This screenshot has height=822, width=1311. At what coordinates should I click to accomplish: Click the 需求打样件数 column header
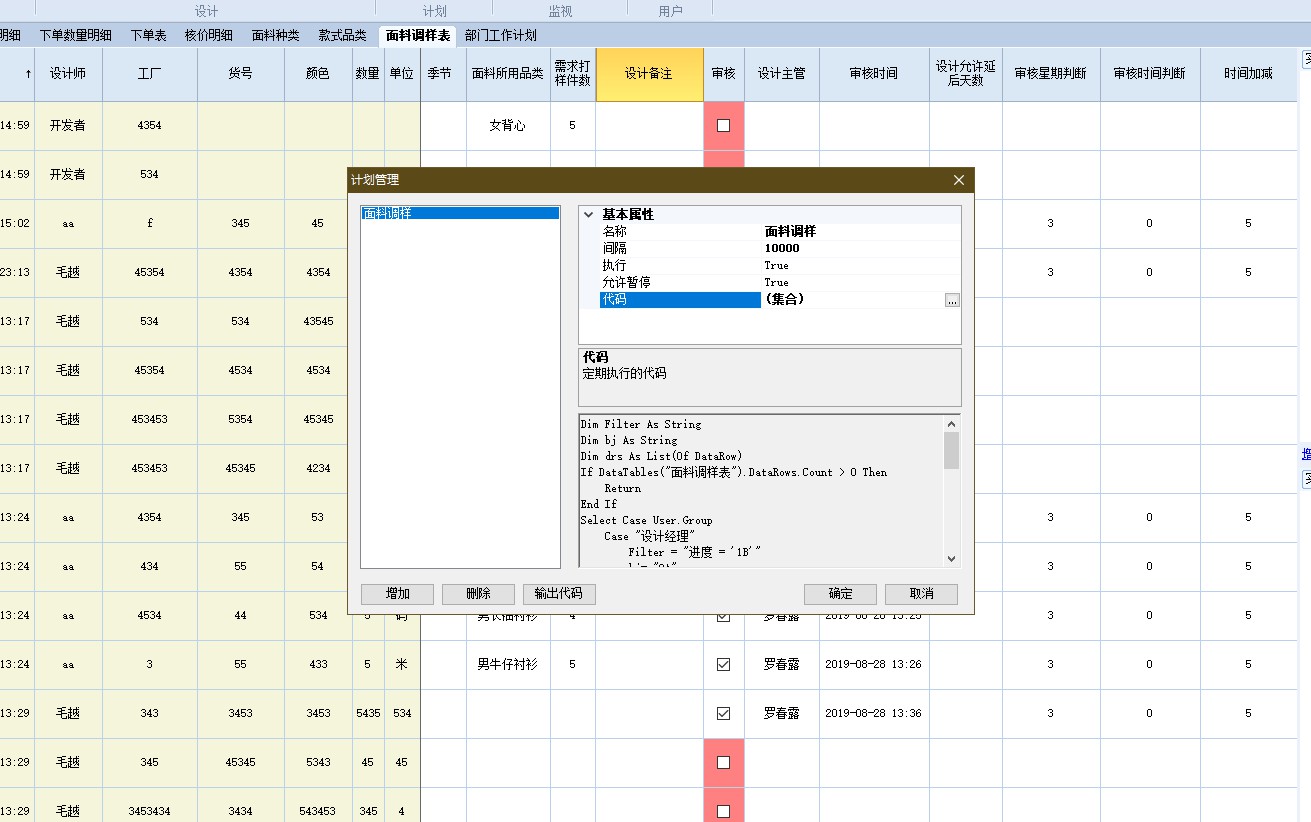point(572,74)
